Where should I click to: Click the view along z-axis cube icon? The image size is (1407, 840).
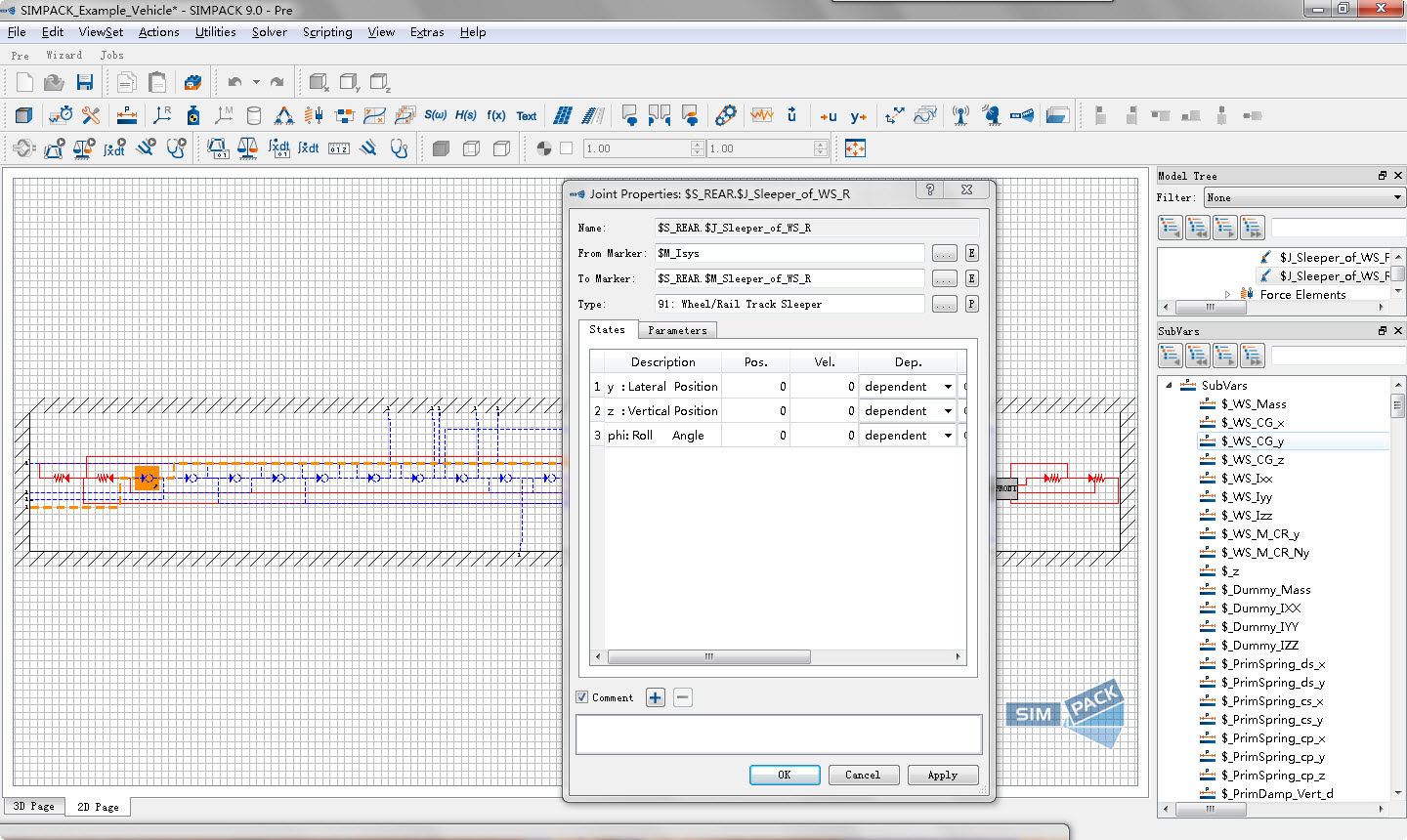(x=380, y=83)
